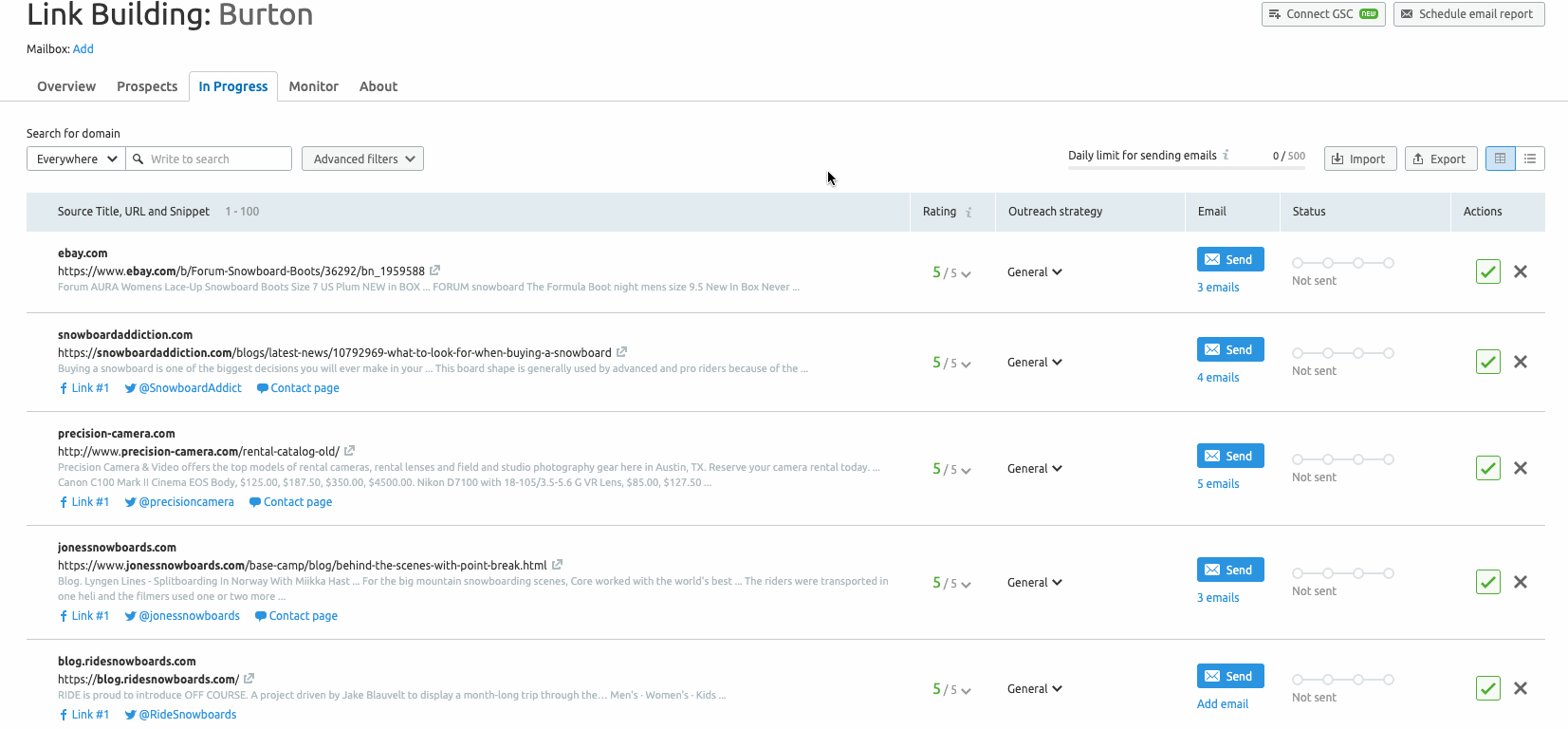Screen dimensions: 1568x729
Task: Remove blog.ridesnowboards.com prospect with X icon
Action: (1521, 688)
